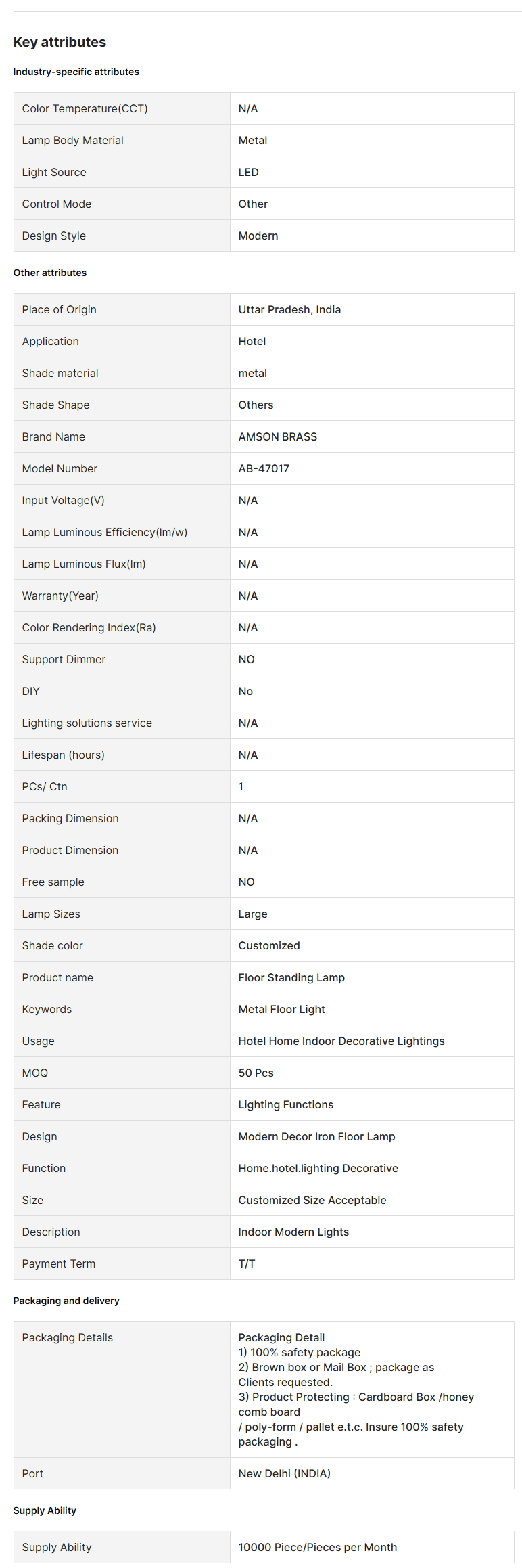Click the Payment Term value T/T
Viewport: 522px width, 1568px height.
tap(247, 1263)
